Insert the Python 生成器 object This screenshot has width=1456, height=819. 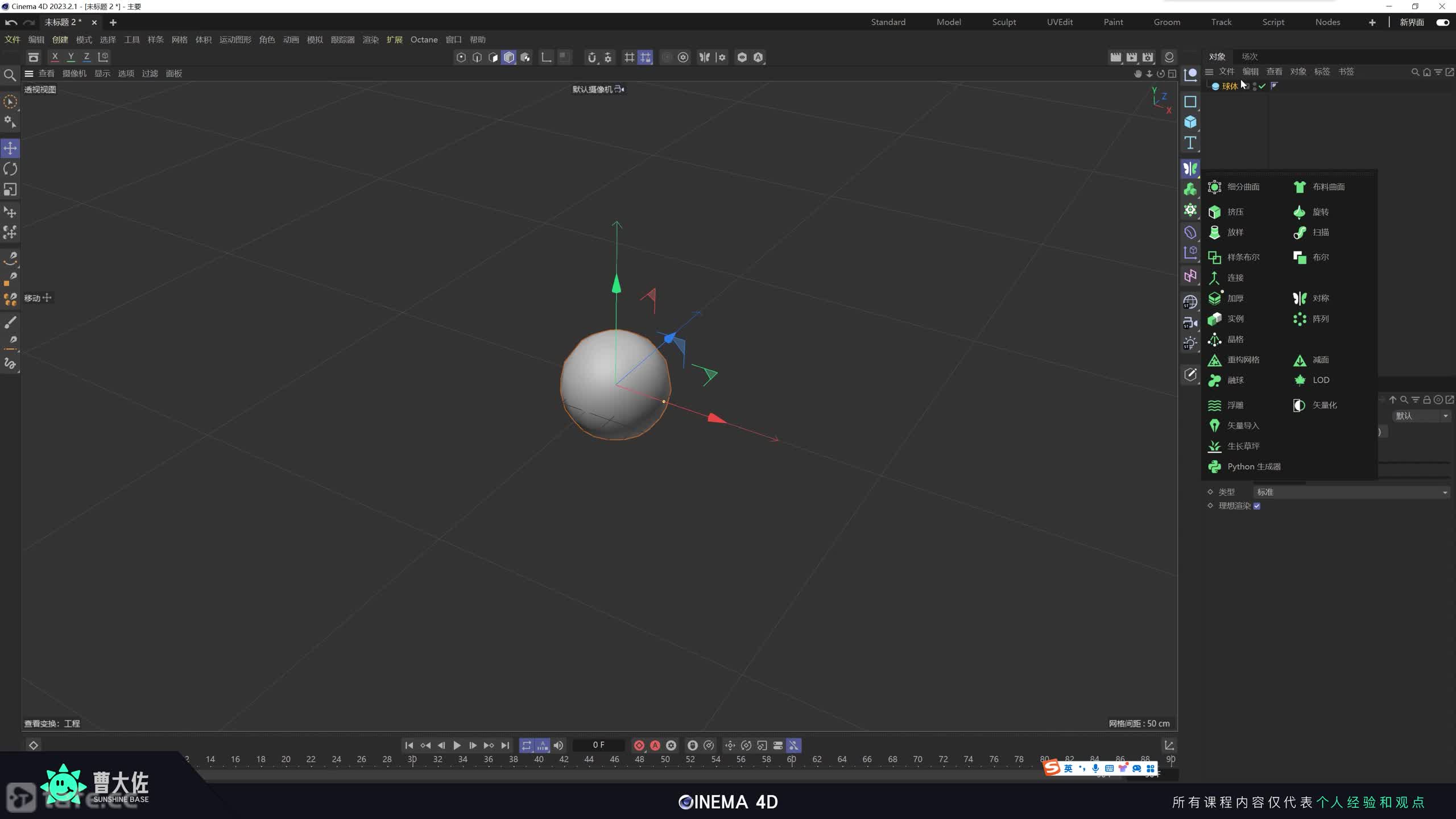pos(1254,466)
